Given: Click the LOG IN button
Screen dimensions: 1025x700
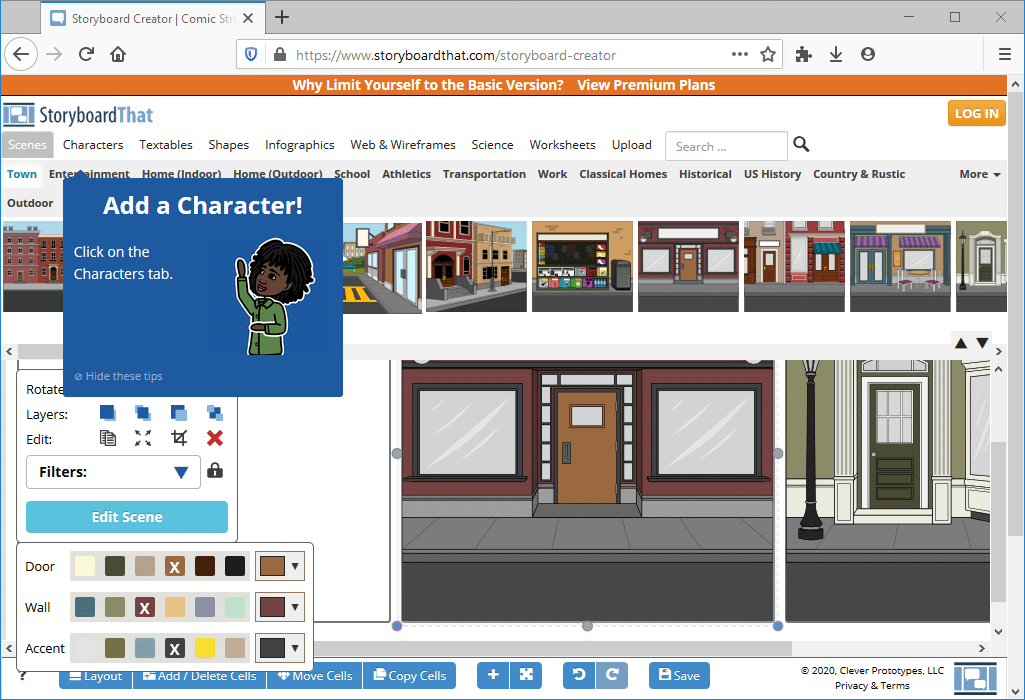Looking at the screenshot, I should [975, 113].
